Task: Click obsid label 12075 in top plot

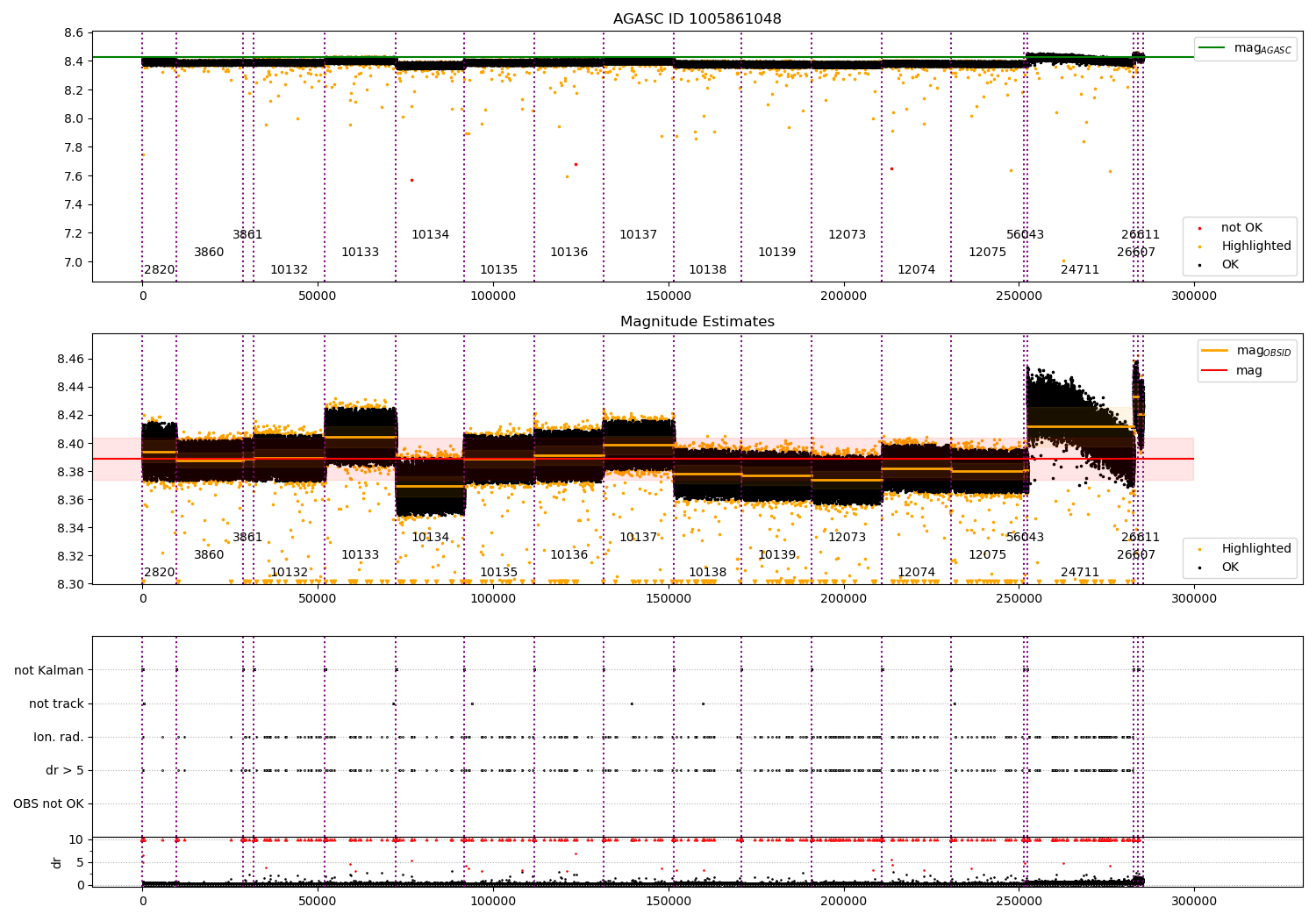Action: (987, 253)
